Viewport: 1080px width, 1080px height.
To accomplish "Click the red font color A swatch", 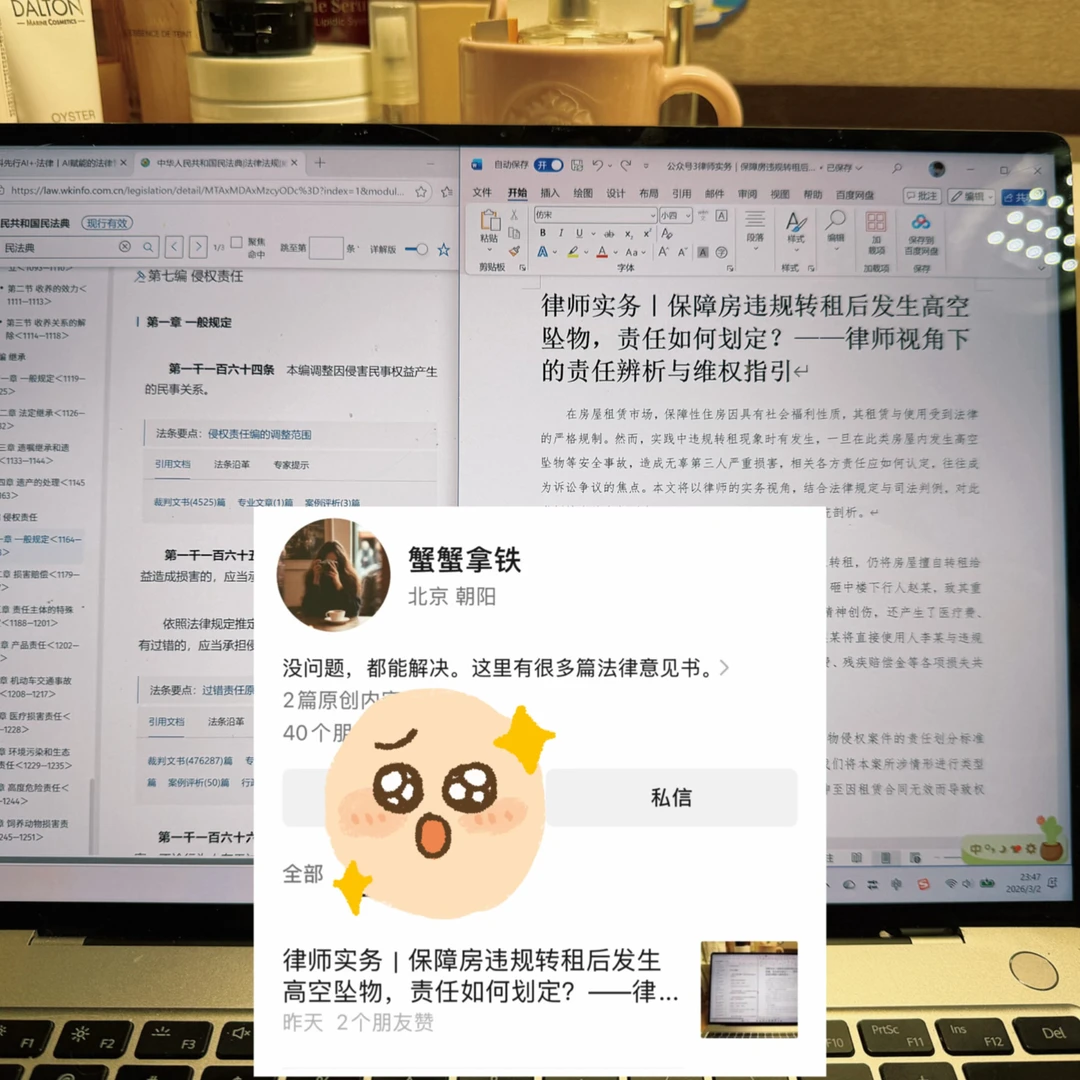I will tap(603, 252).
